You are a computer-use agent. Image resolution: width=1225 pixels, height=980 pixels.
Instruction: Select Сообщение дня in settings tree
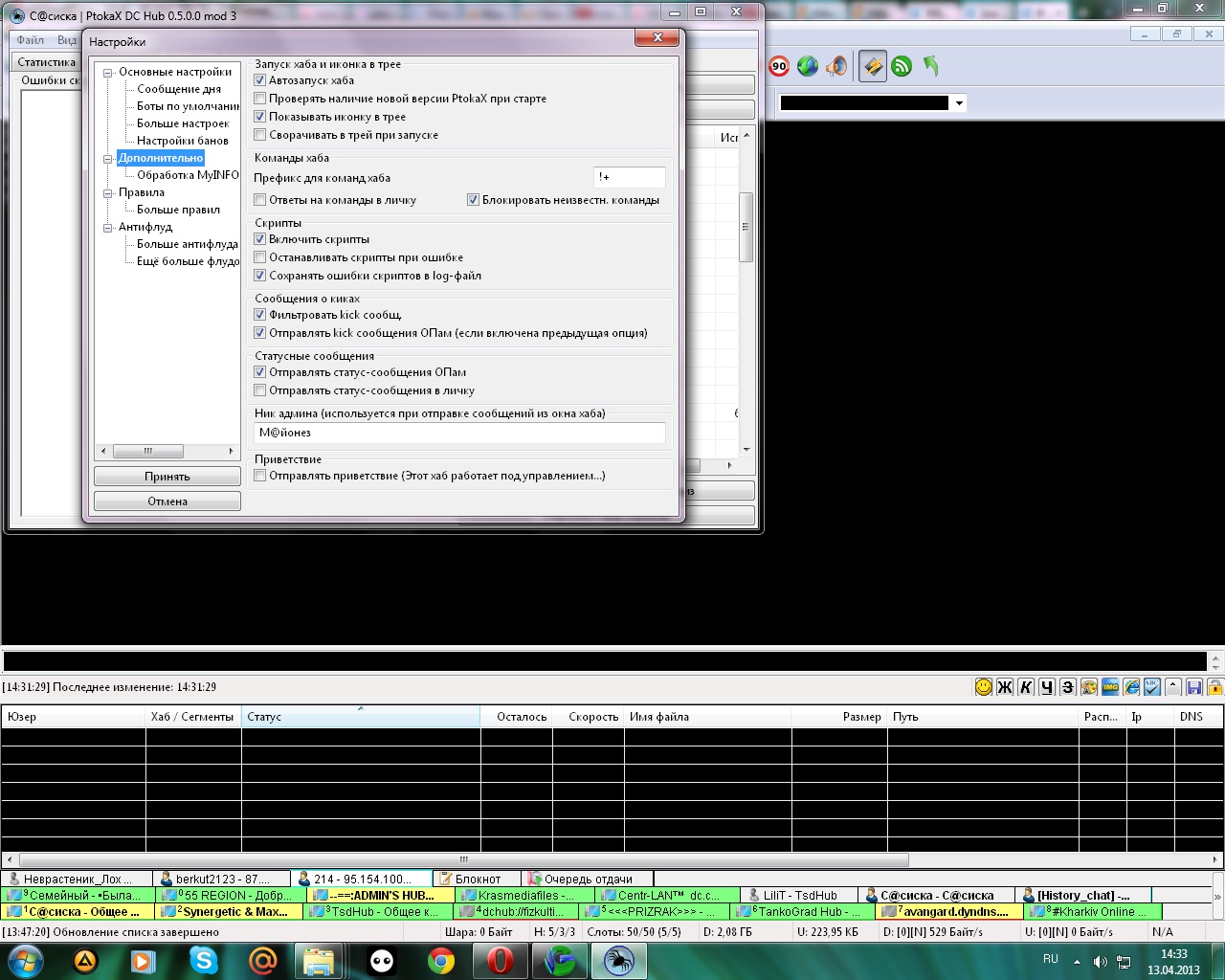(179, 89)
